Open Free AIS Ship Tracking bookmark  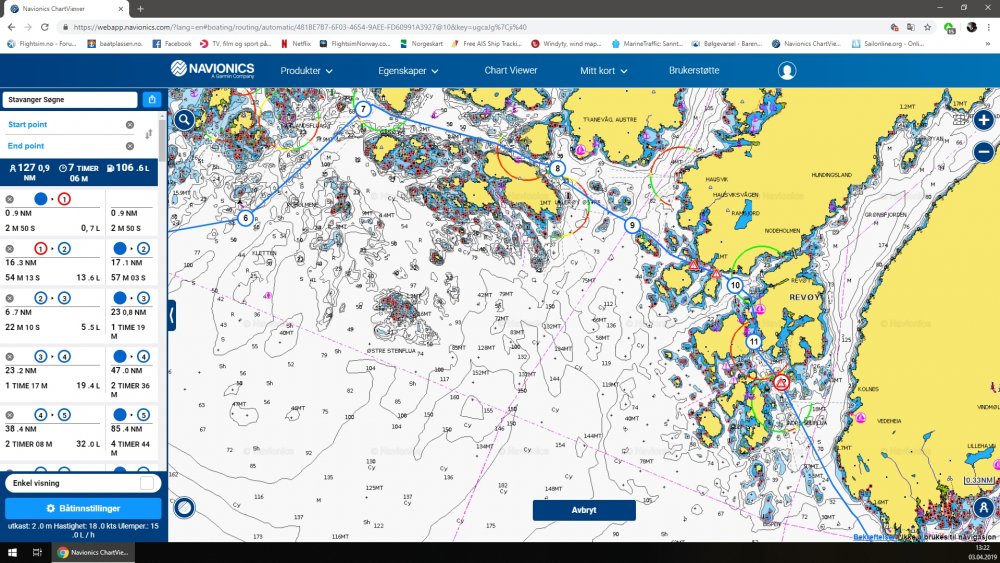pos(486,44)
